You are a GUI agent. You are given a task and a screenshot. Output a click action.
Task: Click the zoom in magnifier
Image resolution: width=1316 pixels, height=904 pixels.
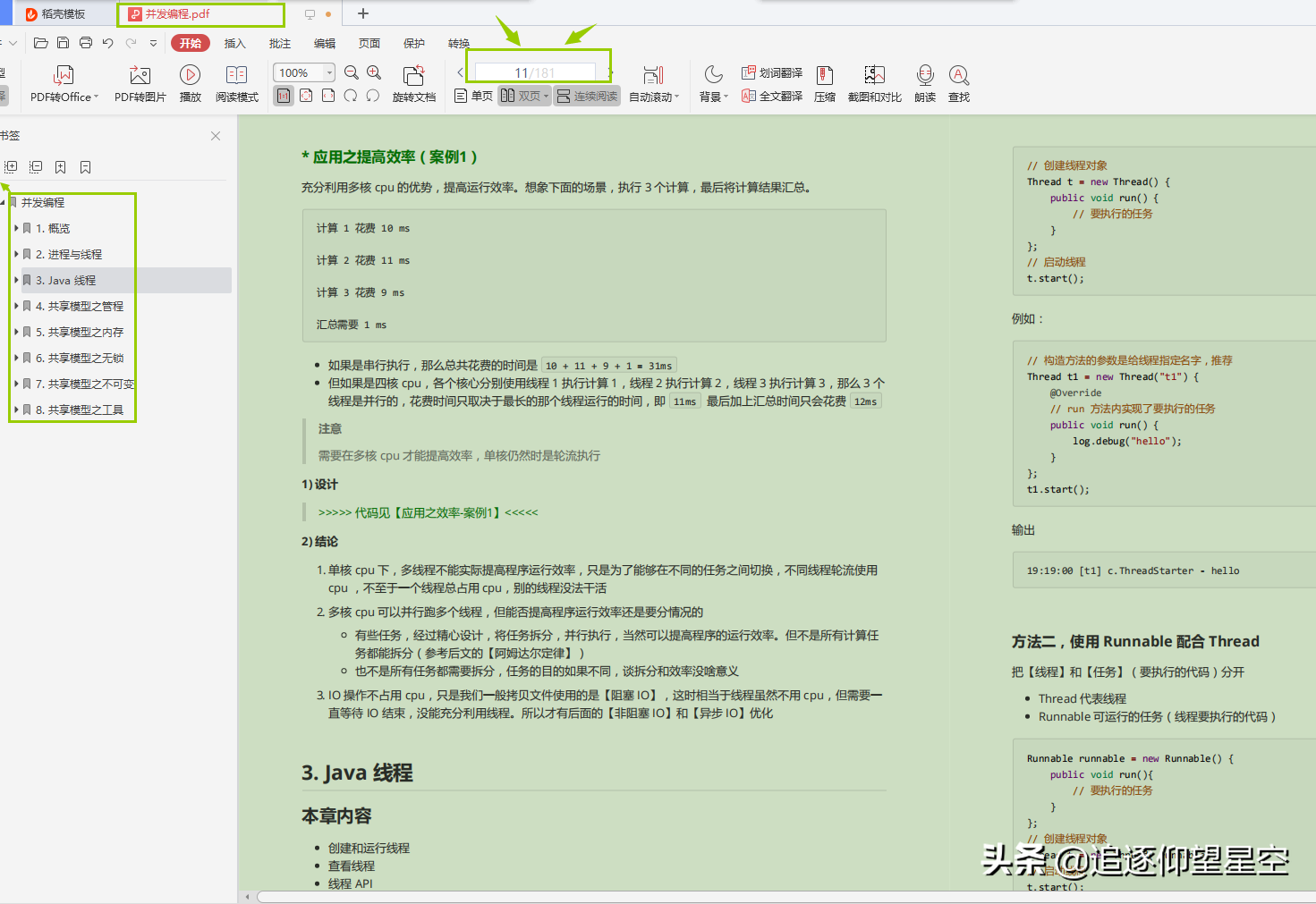click(x=374, y=72)
